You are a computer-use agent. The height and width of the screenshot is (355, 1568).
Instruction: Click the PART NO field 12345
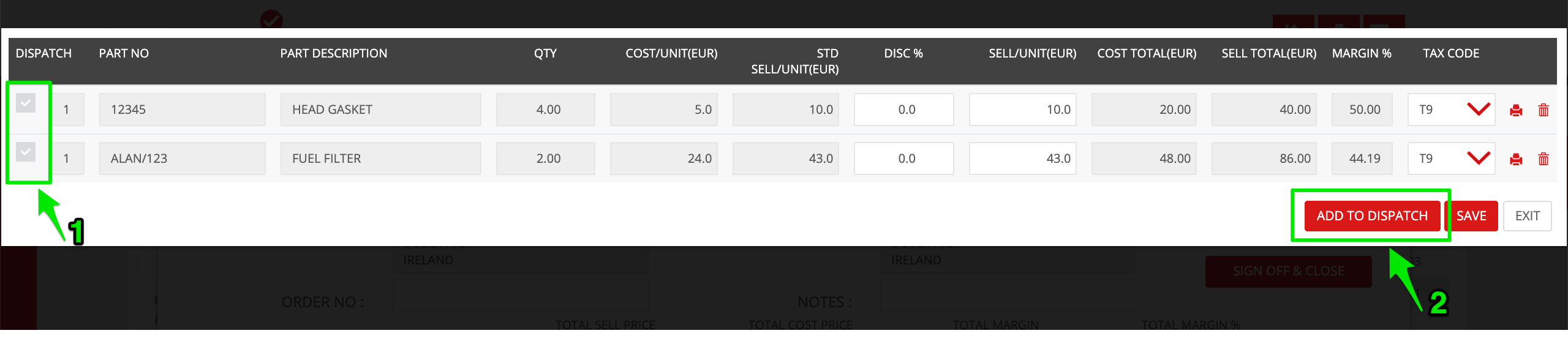pyautogui.click(x=183, y=110)
